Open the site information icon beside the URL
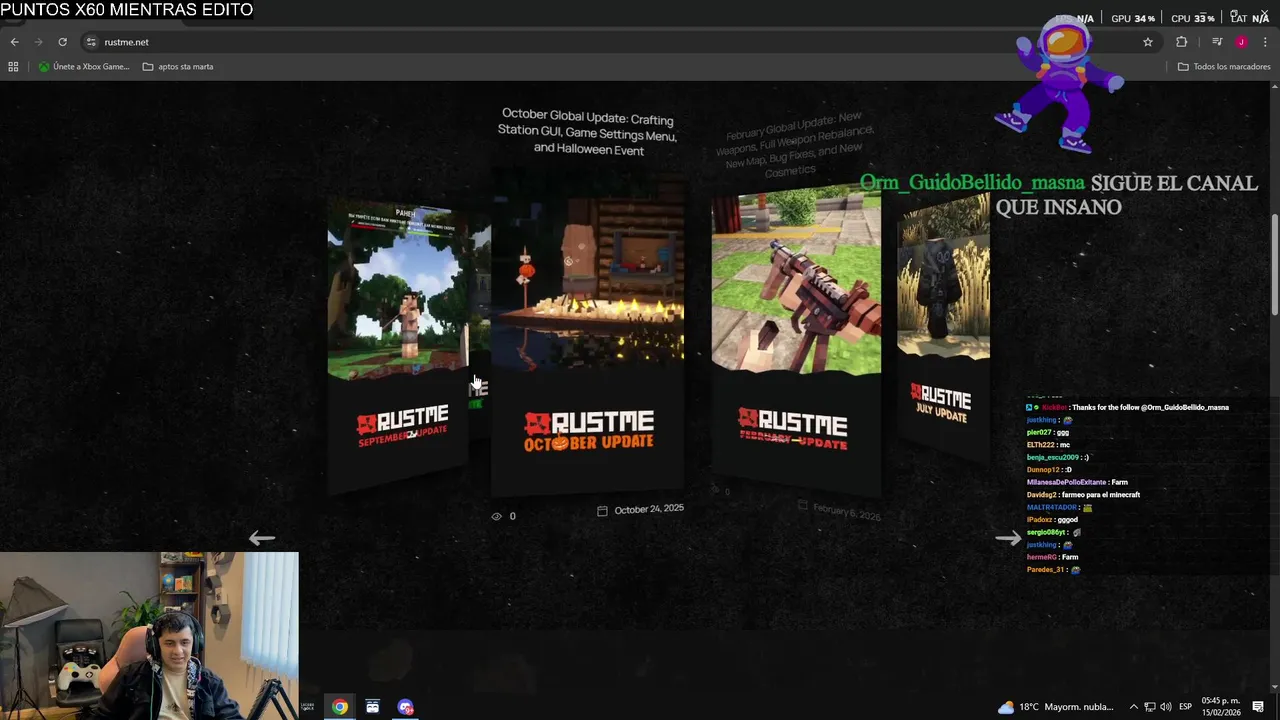This screenshot has width=1280, height=720. tap(91, 42)
